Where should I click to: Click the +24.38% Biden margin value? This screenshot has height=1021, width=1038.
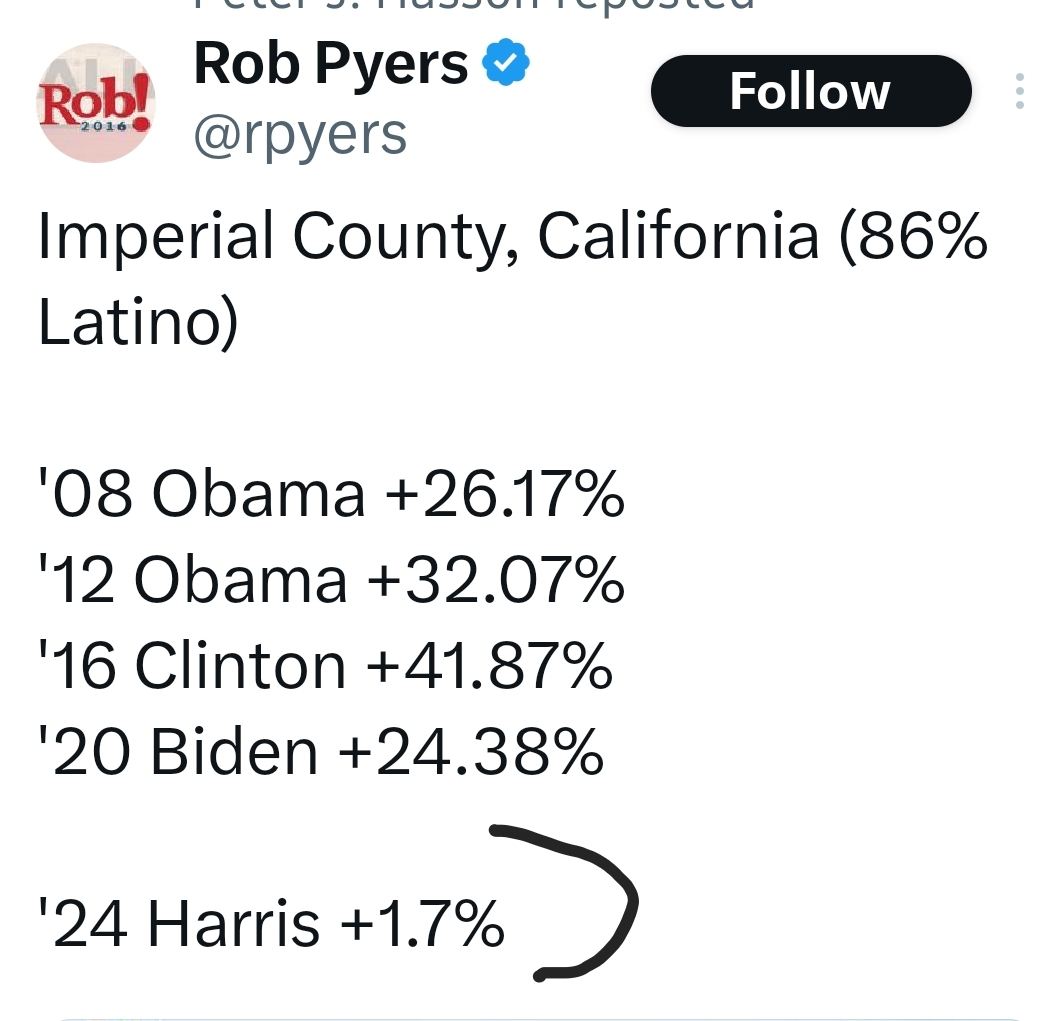471,752
